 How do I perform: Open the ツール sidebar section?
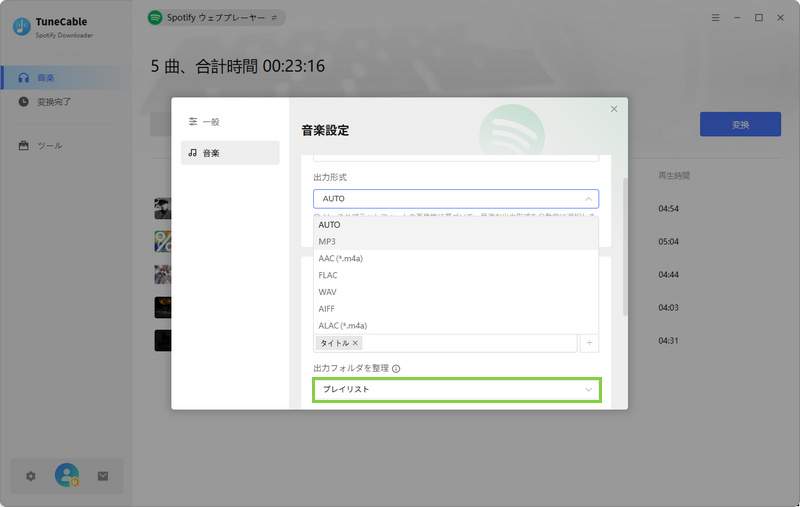(x=64, y=146)
